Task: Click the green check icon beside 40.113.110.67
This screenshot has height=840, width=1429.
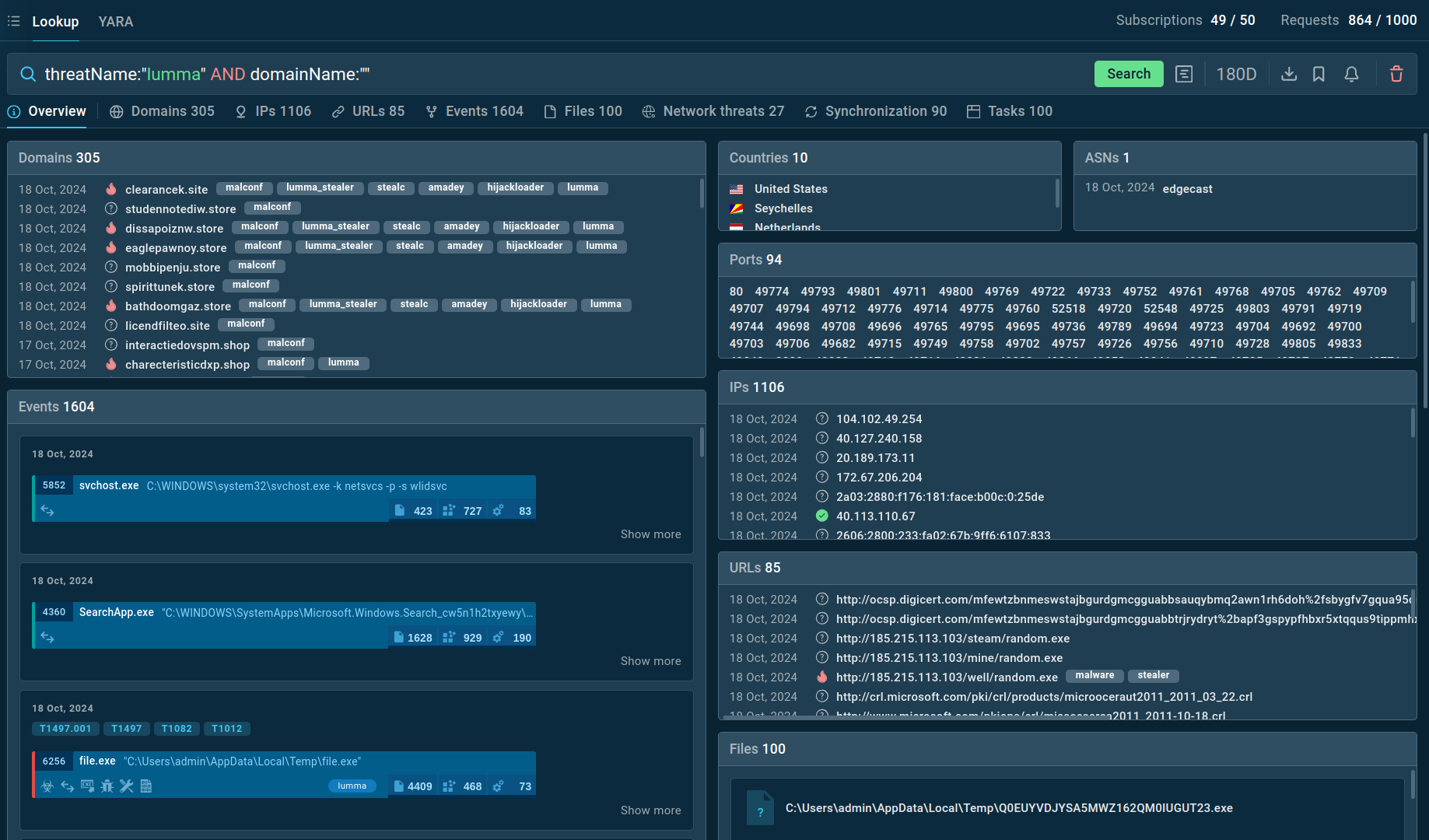Action: (x=821, y=516)
